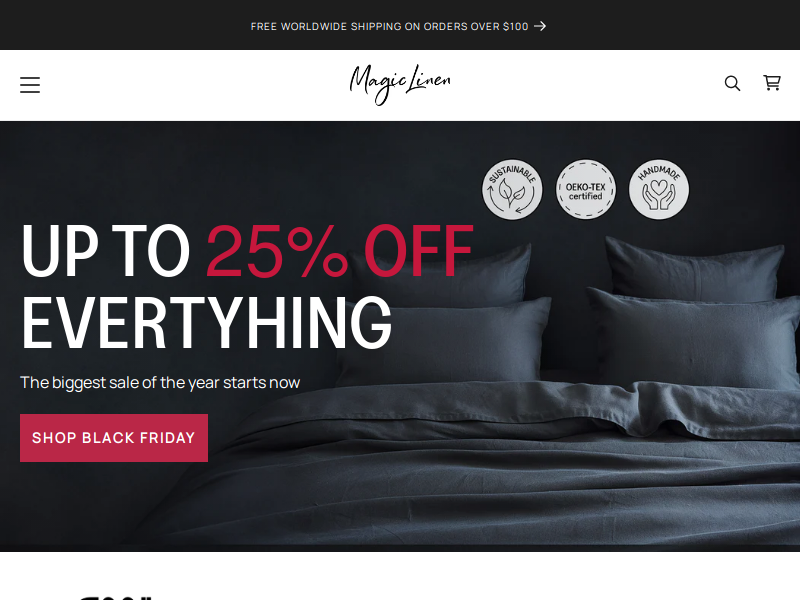800x600 pixels.
Task: Click the Shop Black Friday button
Action: click(114, 438)
